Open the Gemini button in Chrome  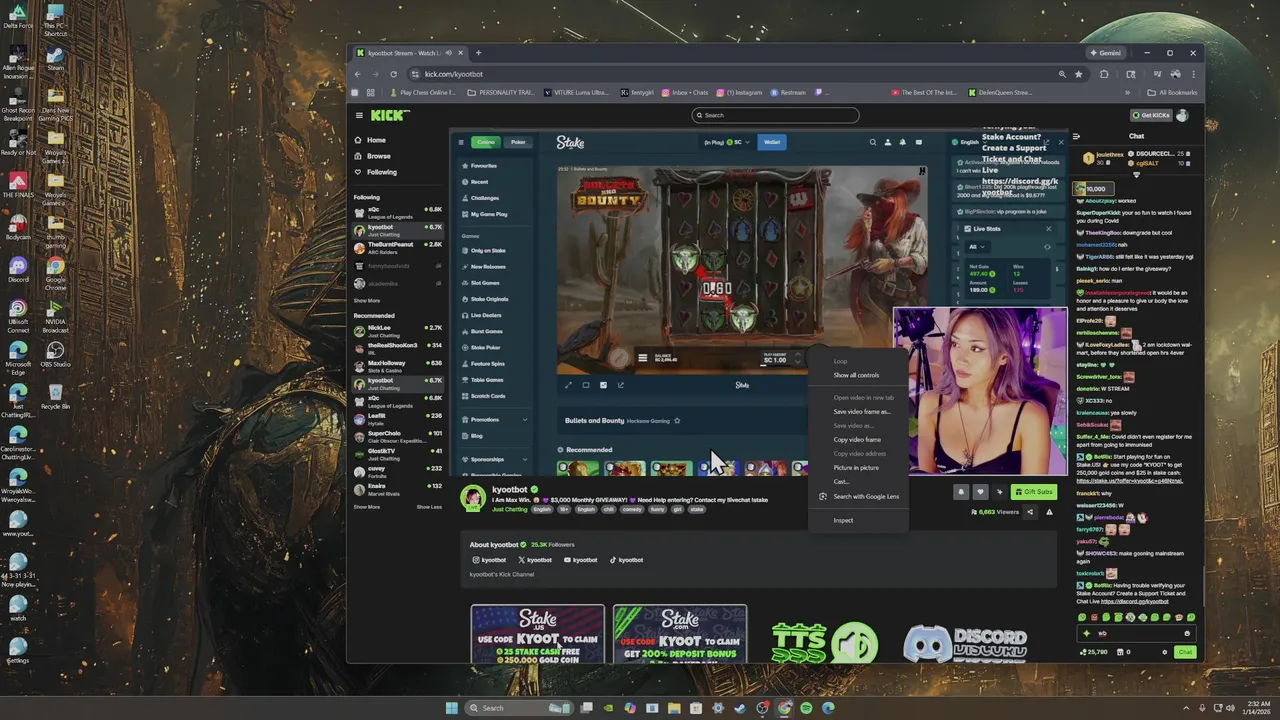1106,53
